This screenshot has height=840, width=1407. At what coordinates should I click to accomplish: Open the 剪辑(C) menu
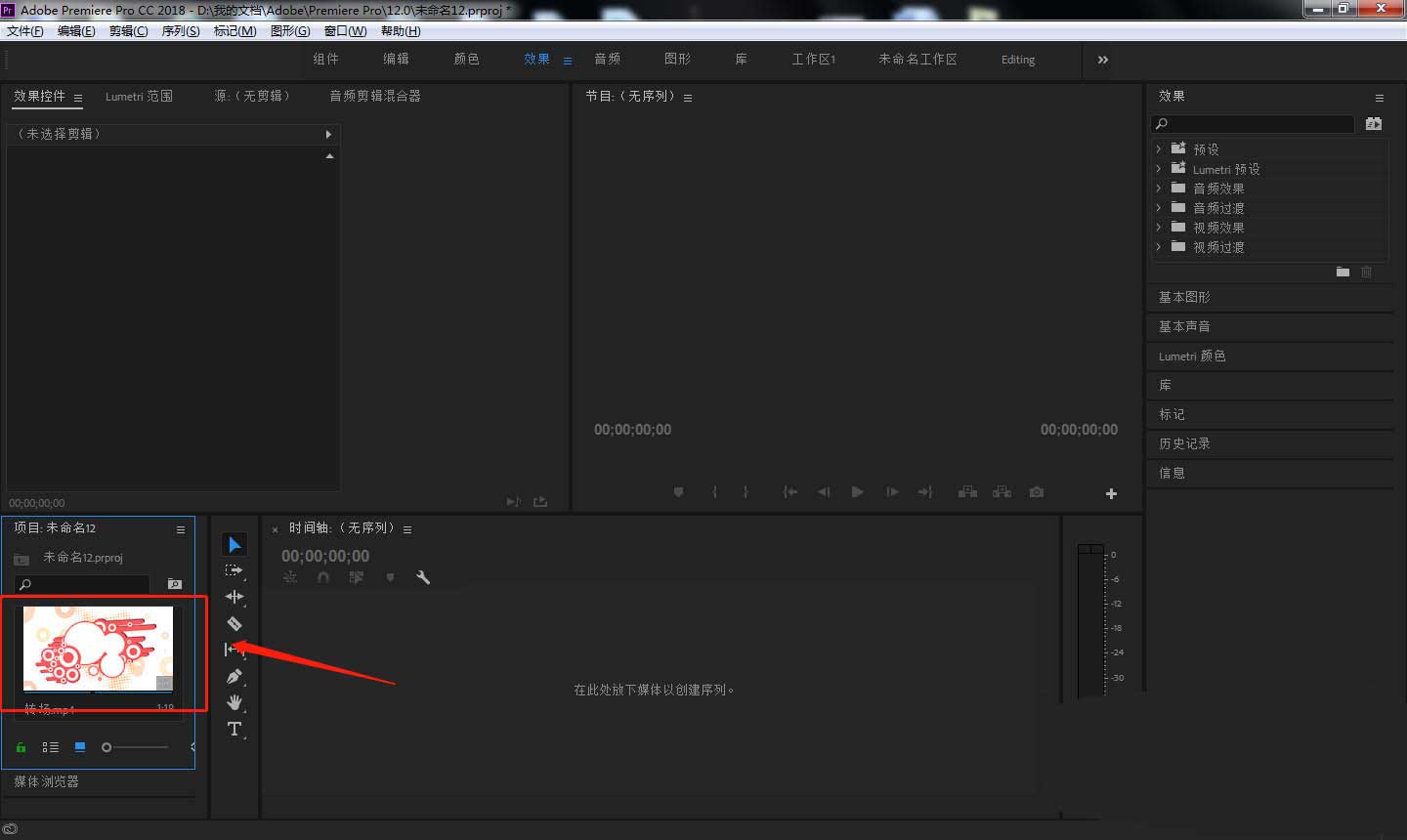(x=129, y=31)
